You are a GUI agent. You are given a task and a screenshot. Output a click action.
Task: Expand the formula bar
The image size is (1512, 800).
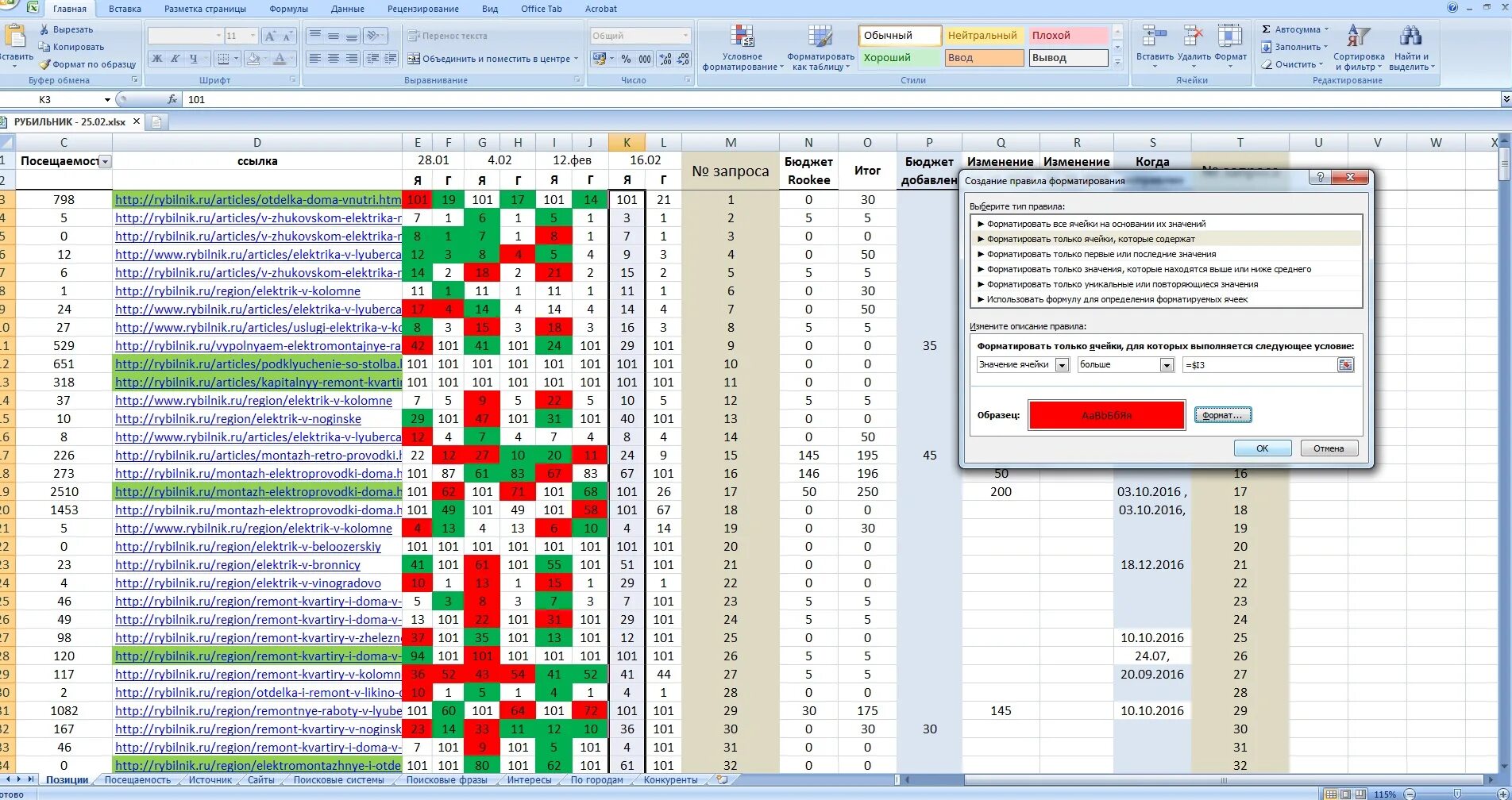(1506, 99)
